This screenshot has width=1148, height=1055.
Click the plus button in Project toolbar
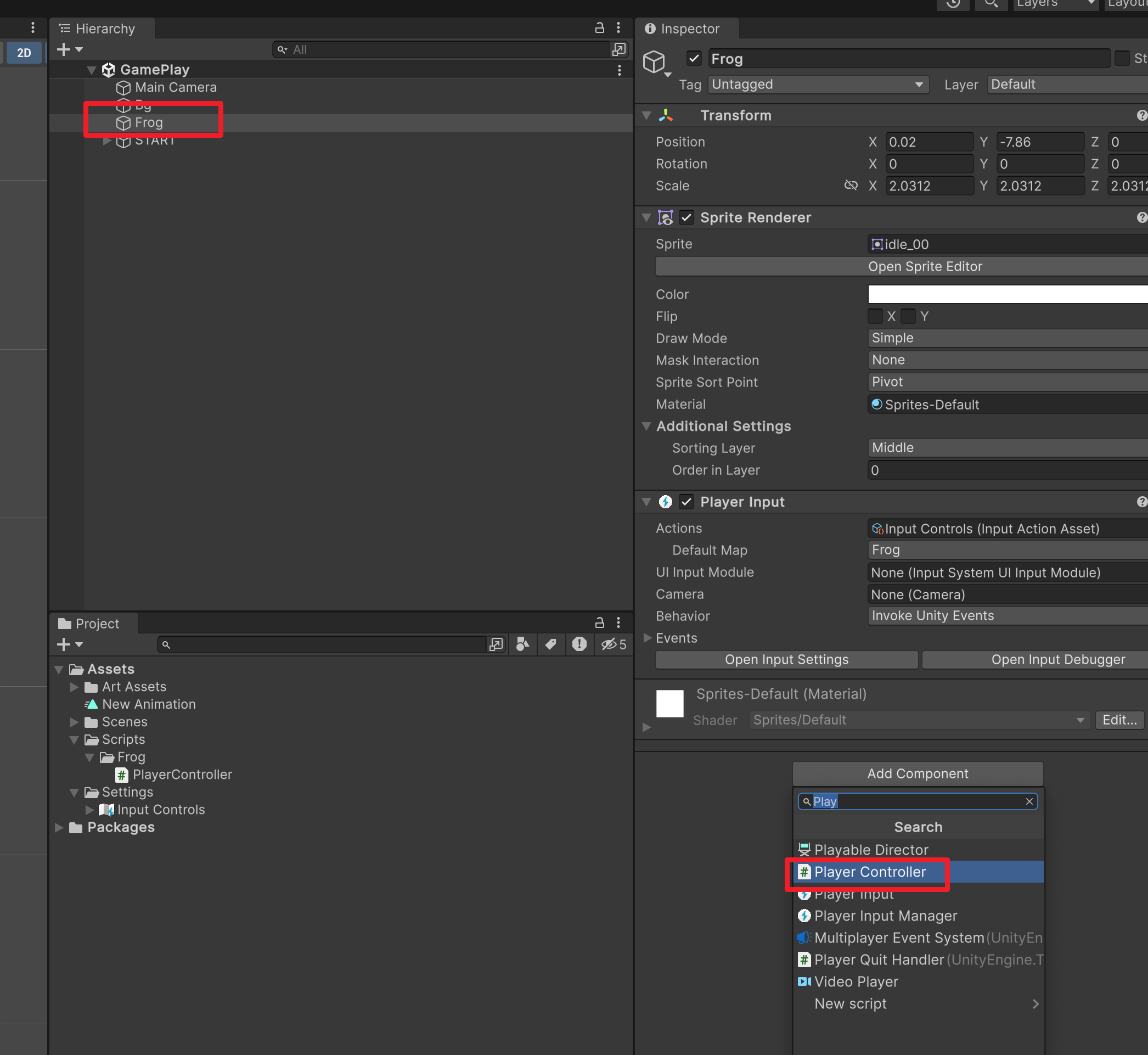point(64,644)
